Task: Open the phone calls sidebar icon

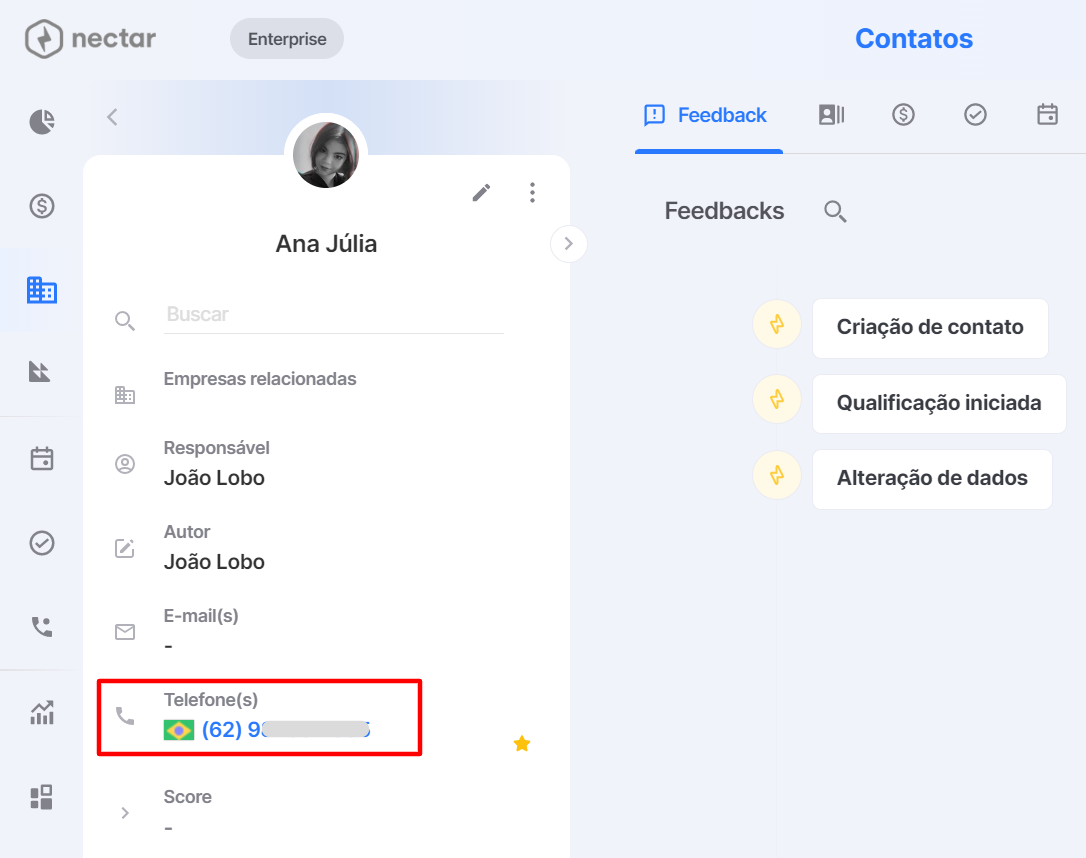Action: click(42, 627)
